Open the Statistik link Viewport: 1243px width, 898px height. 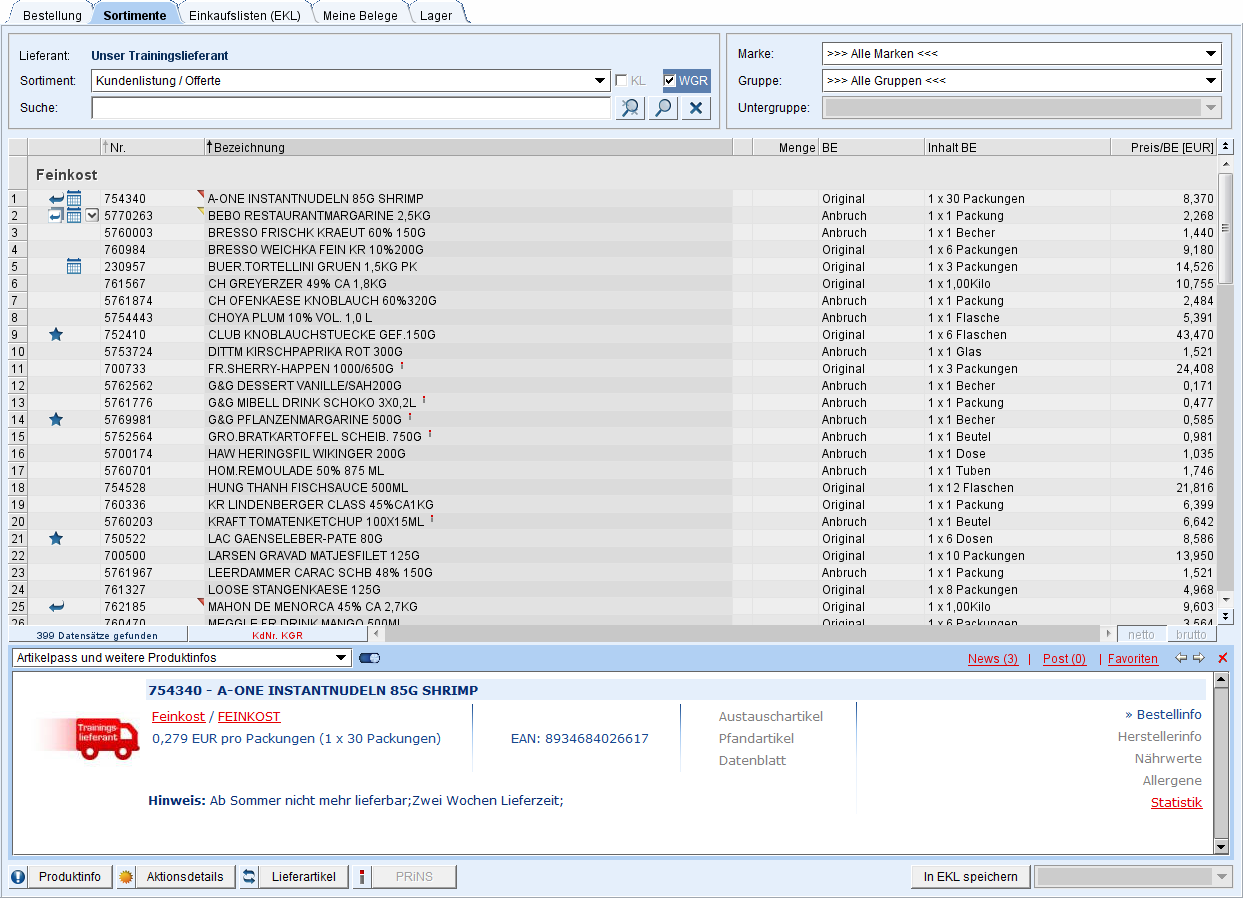point(1176,803)
